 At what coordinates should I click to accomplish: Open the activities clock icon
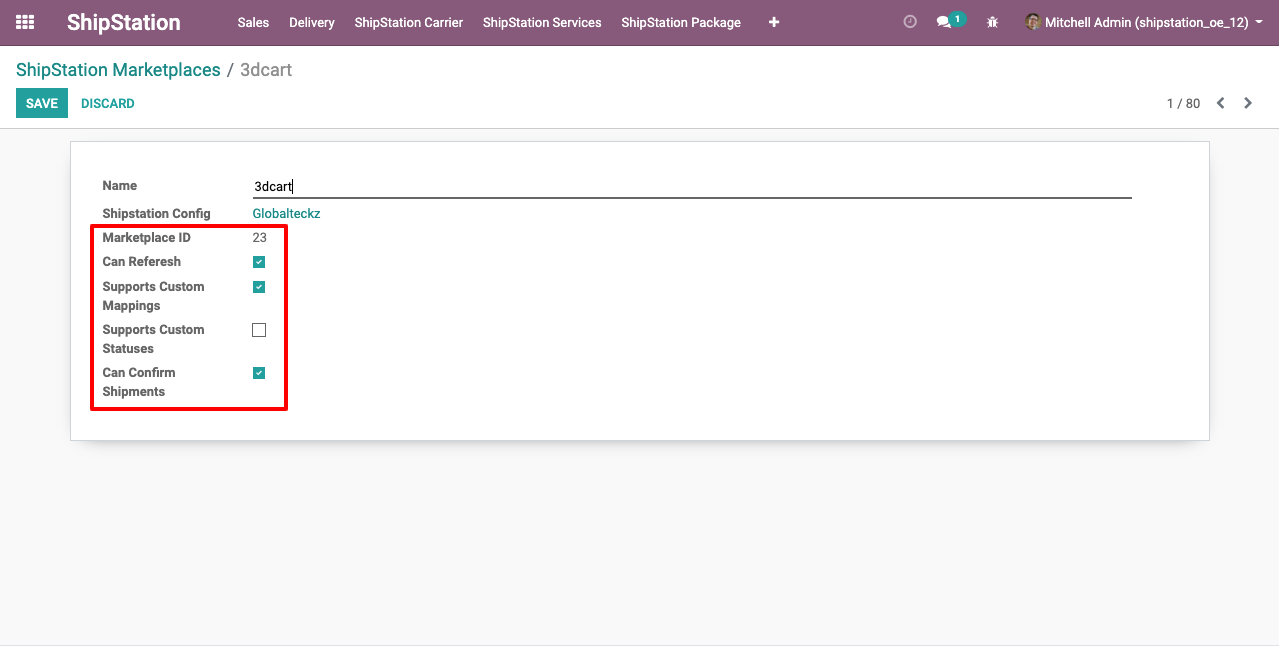click(910, 22)
